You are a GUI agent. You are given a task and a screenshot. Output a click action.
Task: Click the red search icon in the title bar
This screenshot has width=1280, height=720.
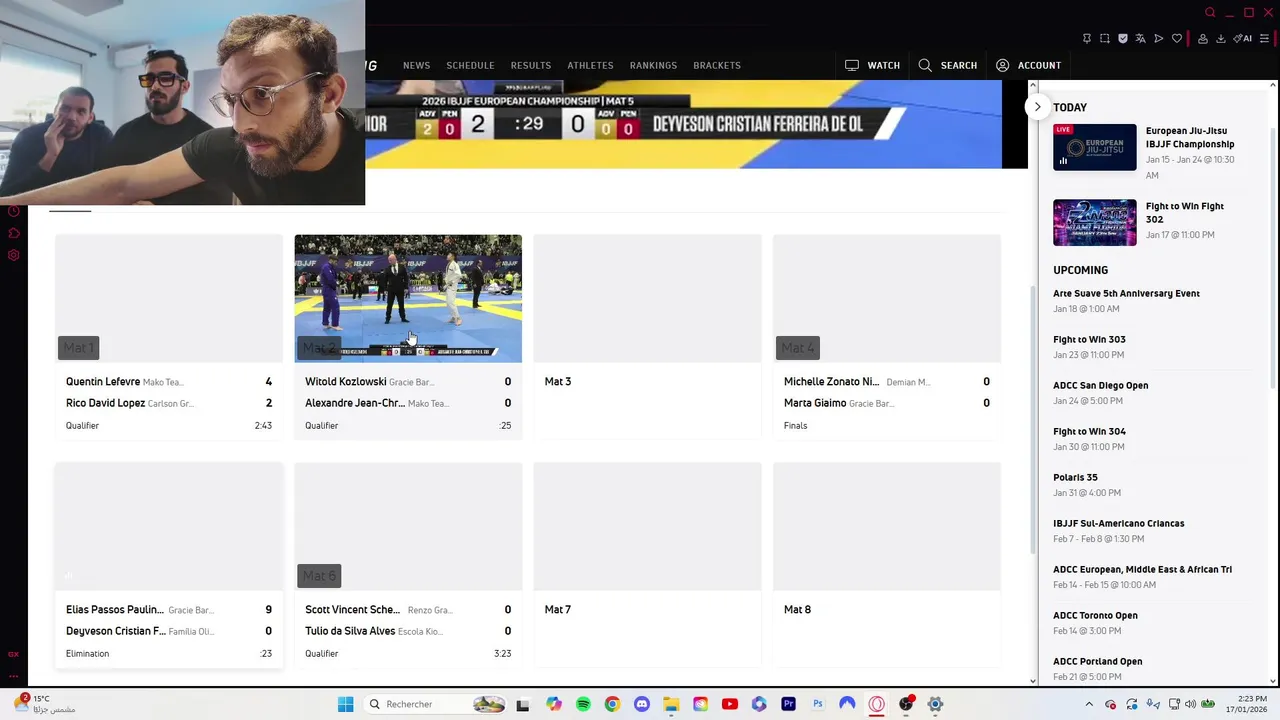pyautogui.click(x=1210, y=12)
